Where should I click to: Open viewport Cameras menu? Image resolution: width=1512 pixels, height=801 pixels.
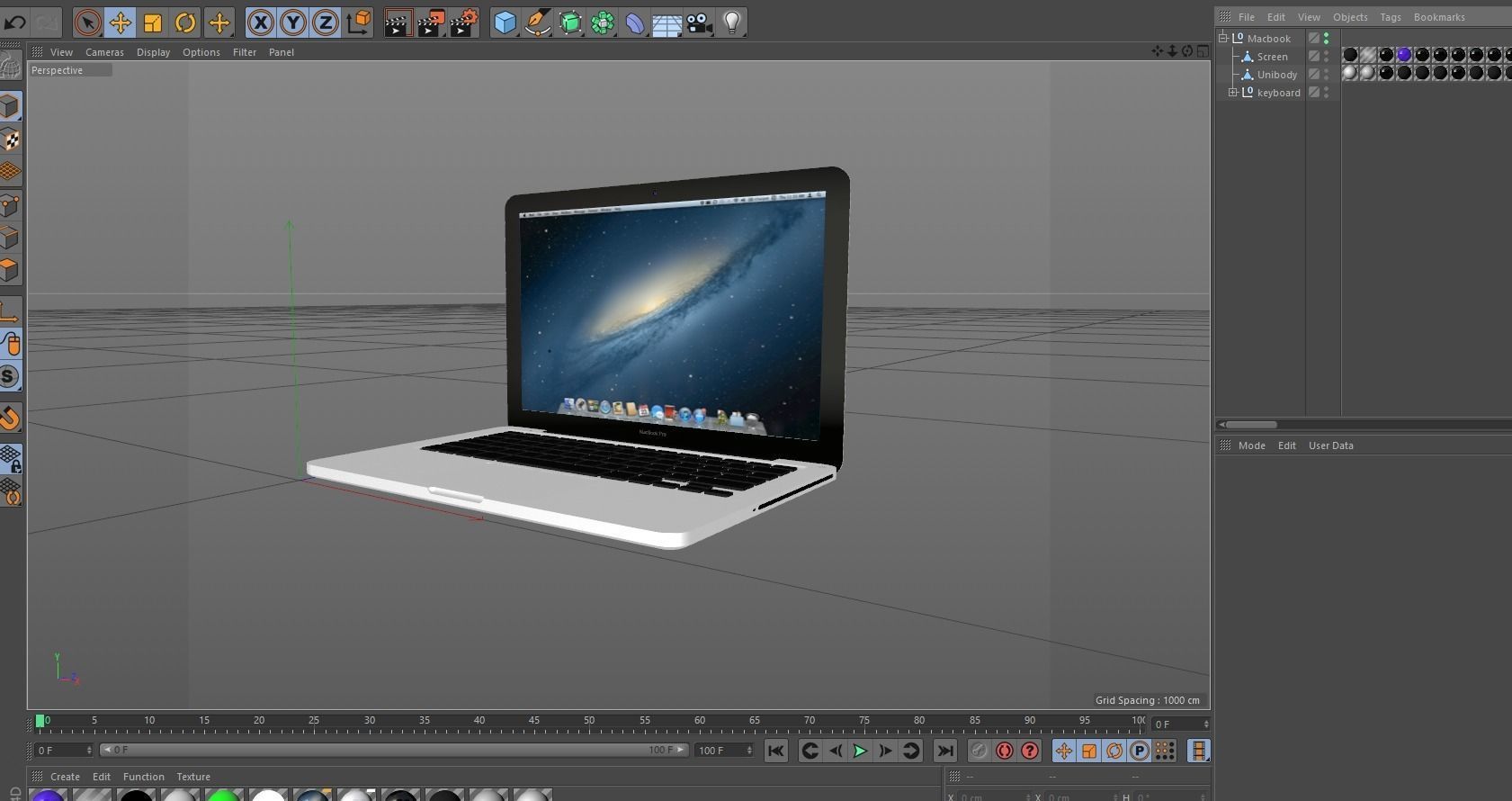[104, 52]
